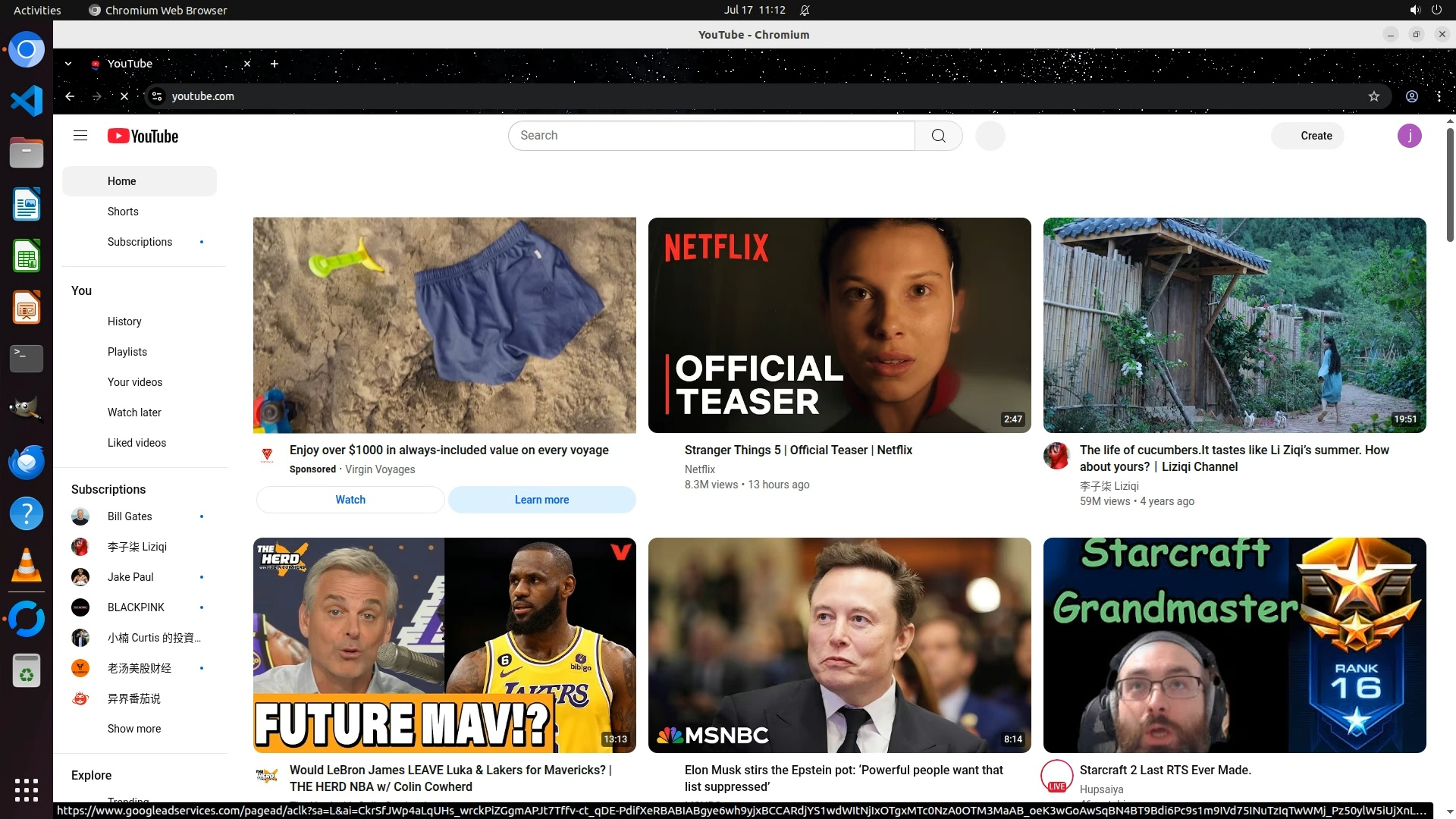Open the Chromium profile icon

click(1411, 96)
